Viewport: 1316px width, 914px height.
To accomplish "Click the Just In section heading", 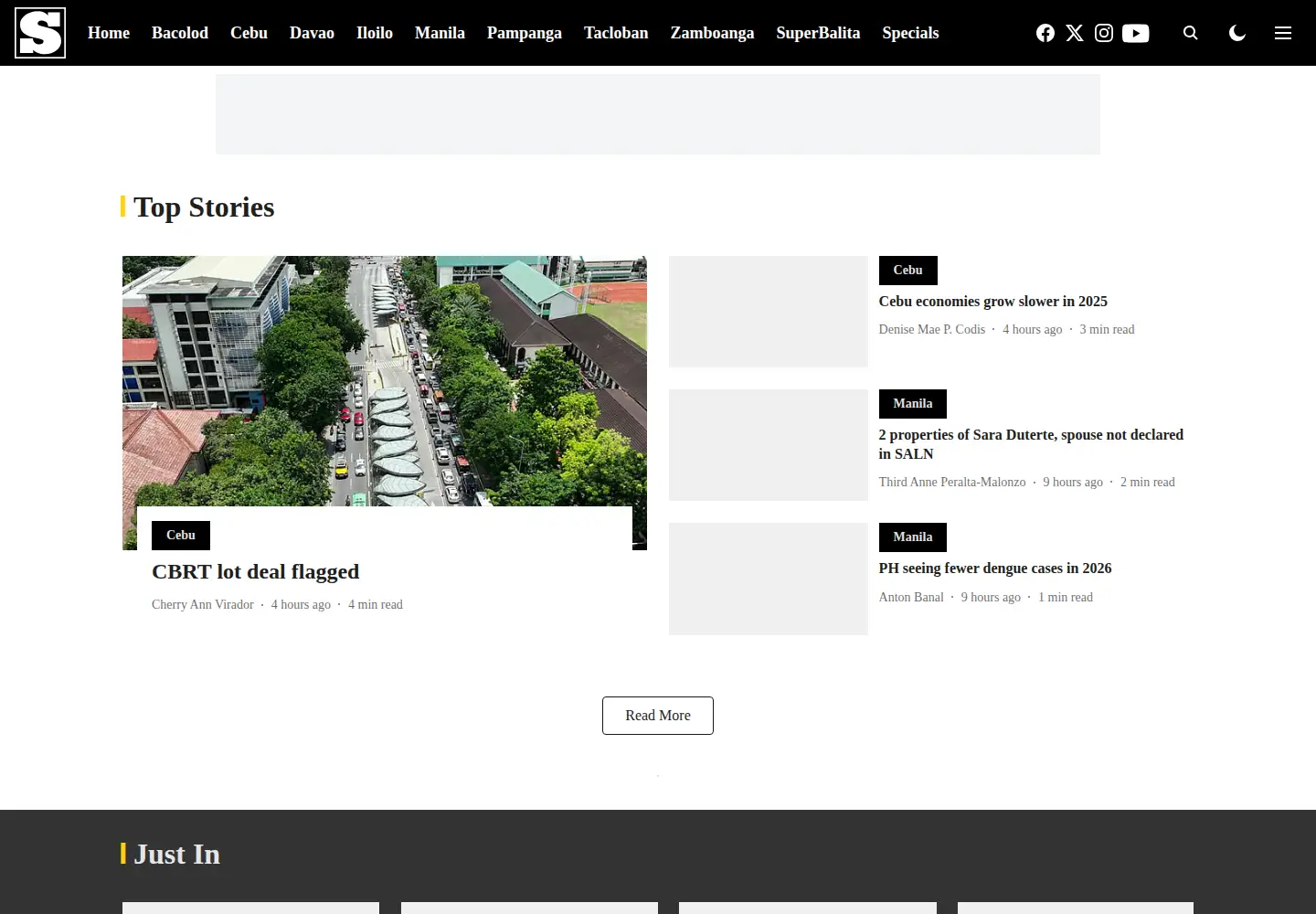I will [x=176, y=855].
